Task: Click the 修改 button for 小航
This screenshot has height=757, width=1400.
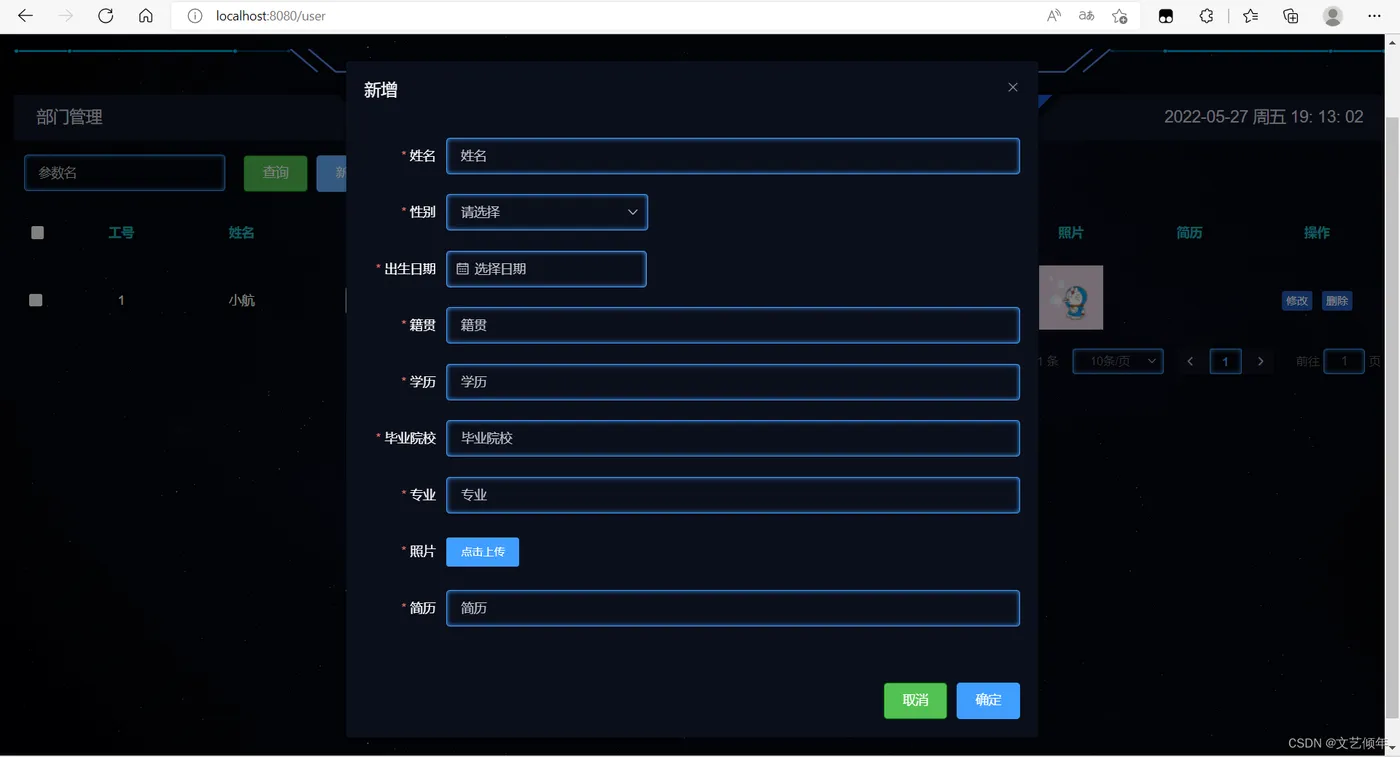Action: [1297, 301]
